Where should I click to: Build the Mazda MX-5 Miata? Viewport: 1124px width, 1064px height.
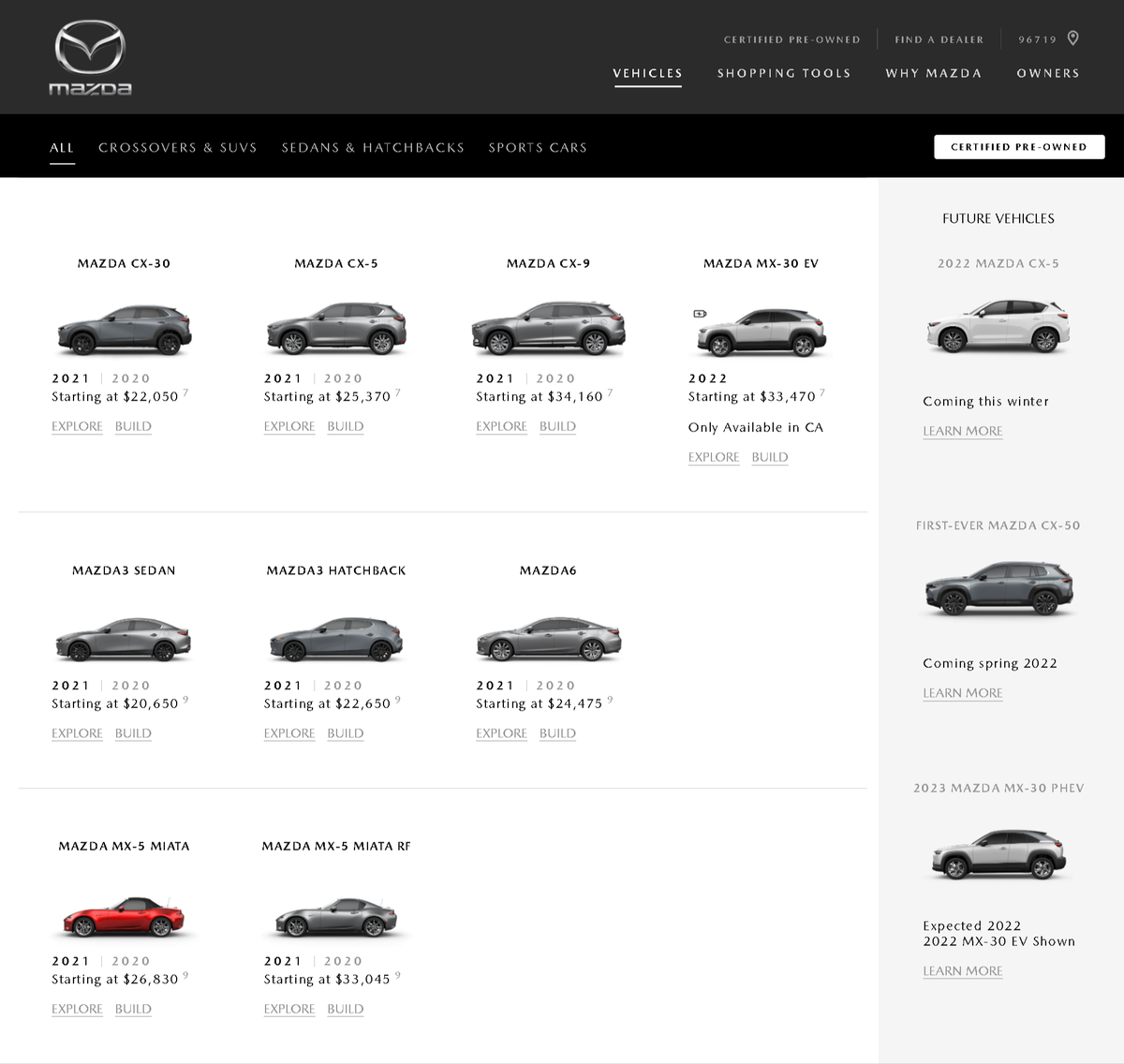click(x=133, y=1009)
